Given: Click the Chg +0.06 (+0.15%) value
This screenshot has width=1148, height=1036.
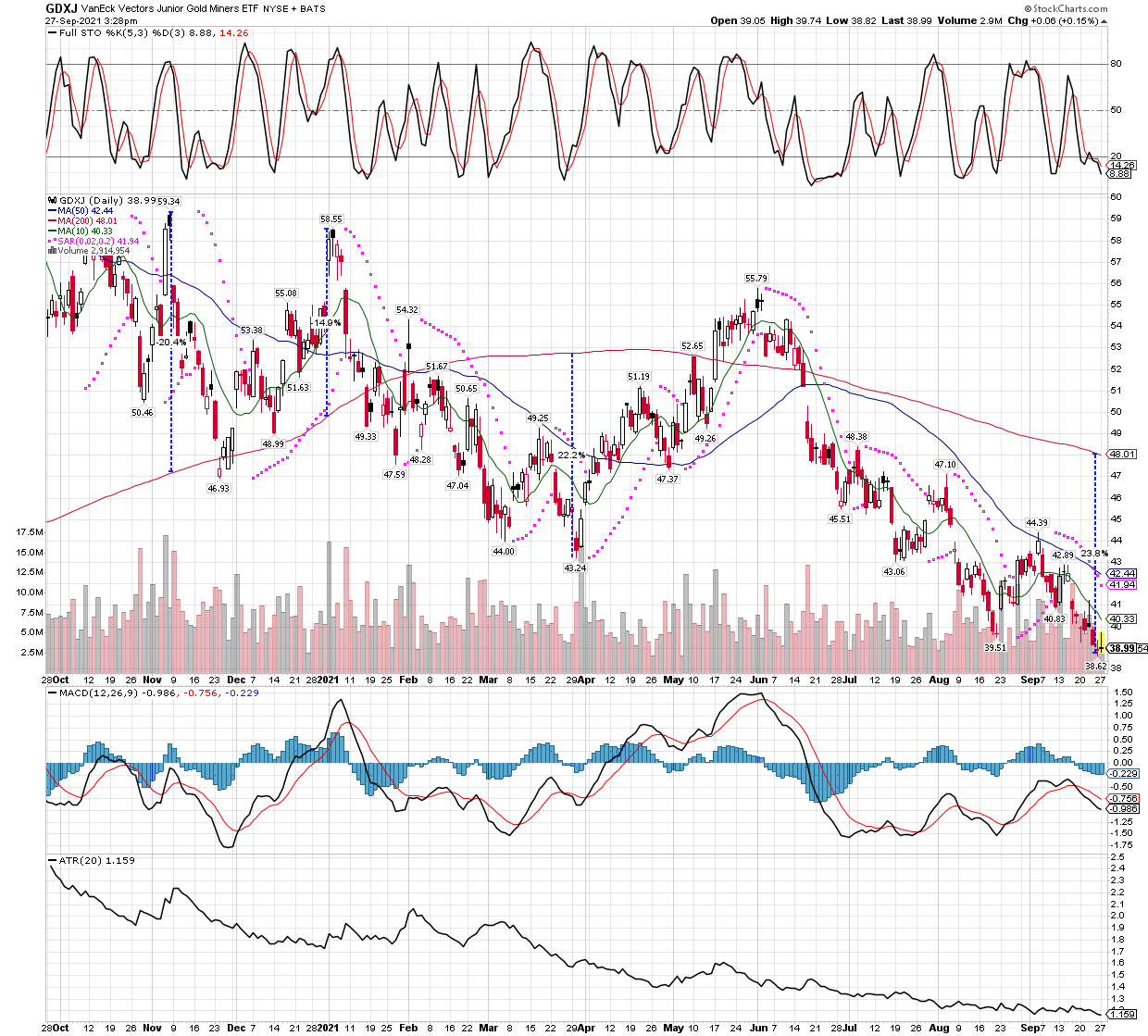Looking at the screenshot, I should pyautogui.click(x=1057, y=20).
